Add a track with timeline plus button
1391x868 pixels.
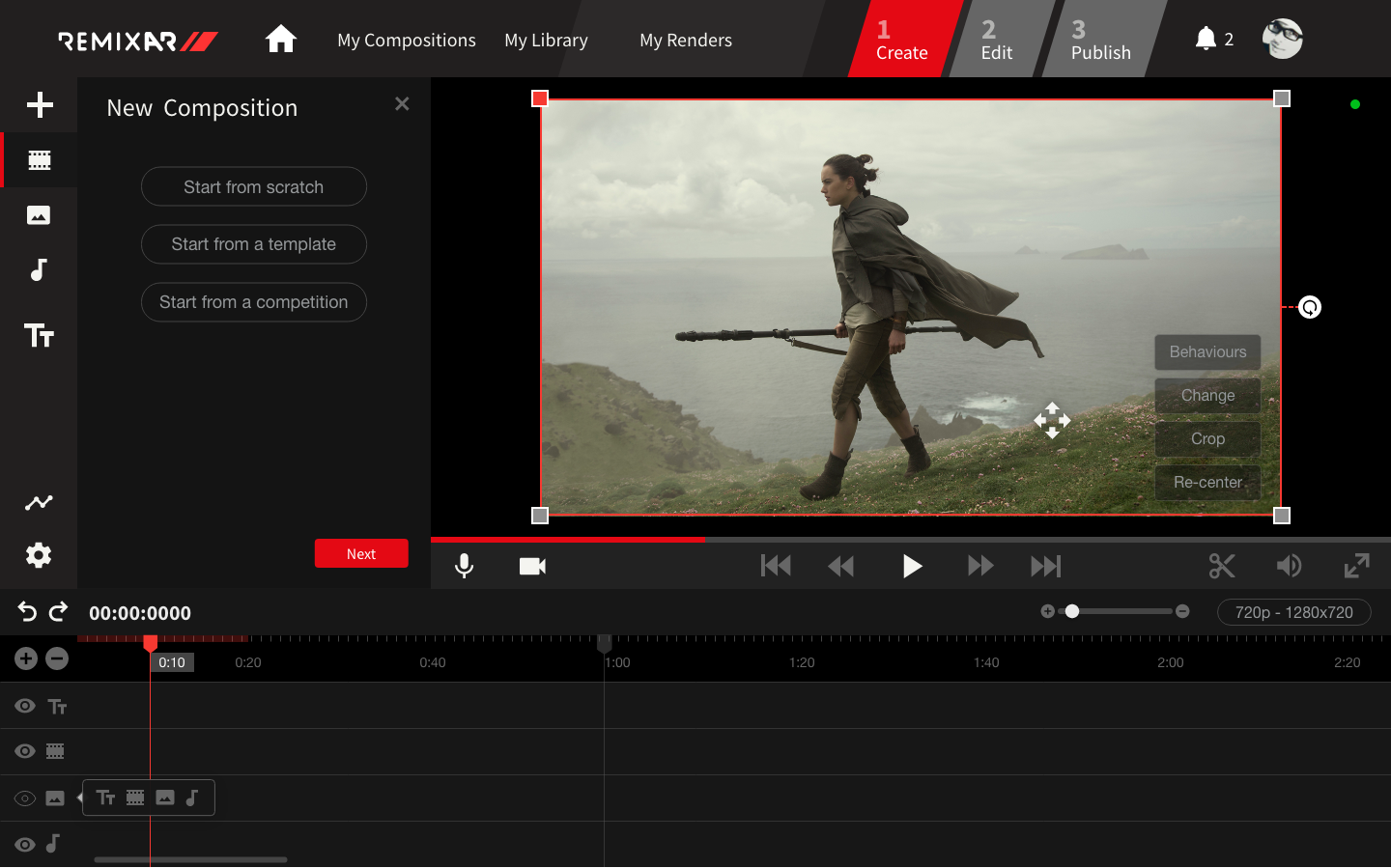[26, 658]
